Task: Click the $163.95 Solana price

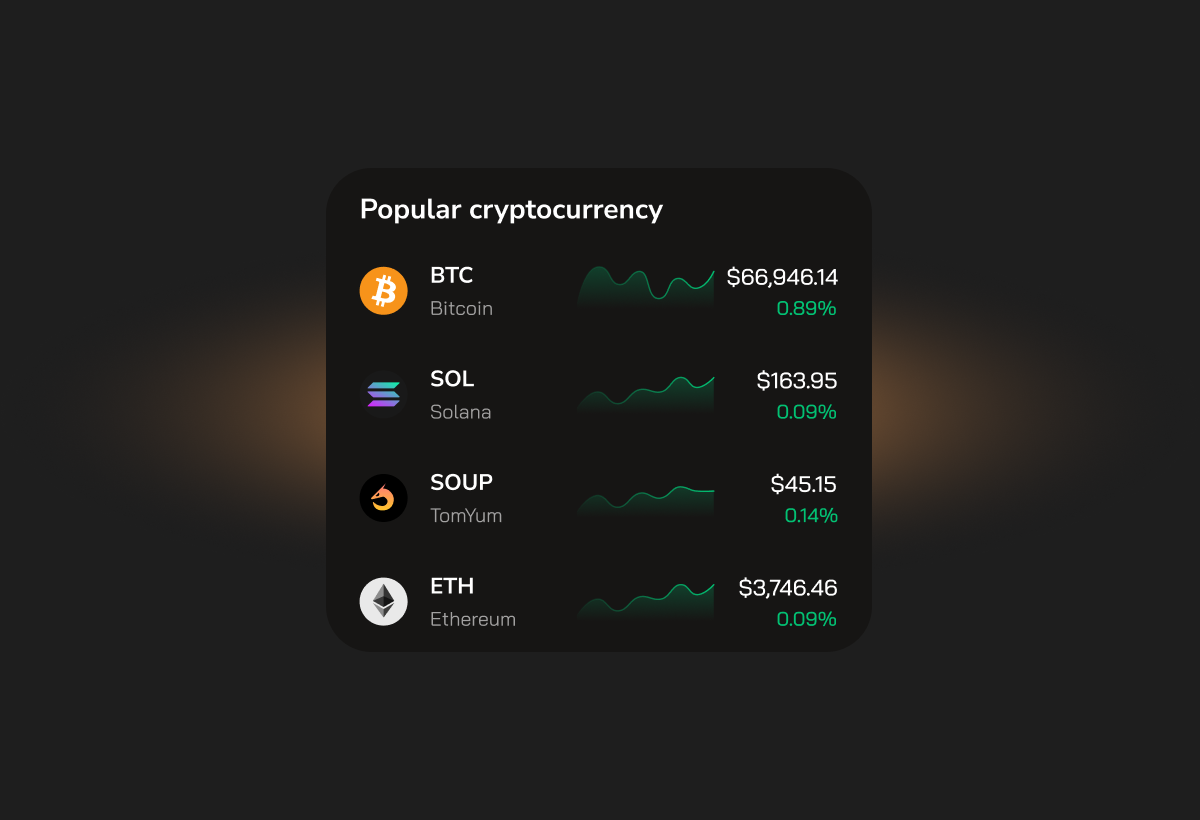Action: pyautogui.click(x=797, y=381)
